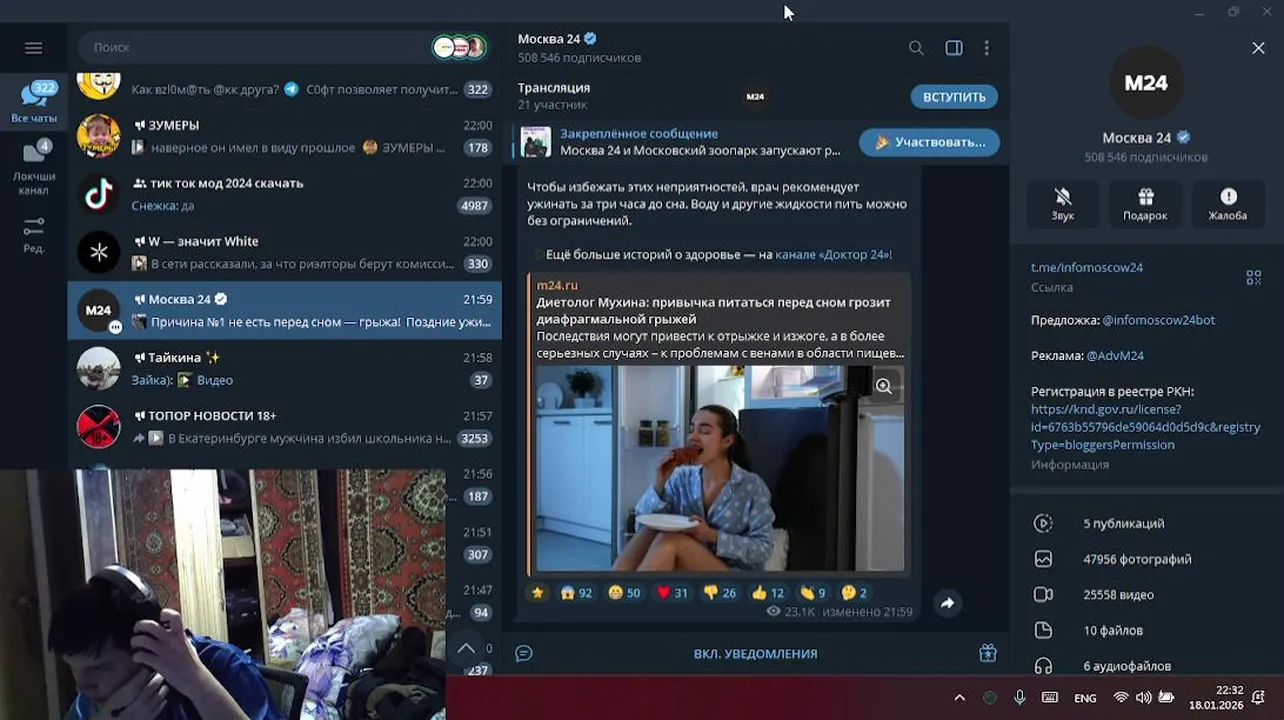The width and height of the screenshot is (1284, 720).
Task: Click the 'Подарок' gift button
Action: pos(1146,203)
